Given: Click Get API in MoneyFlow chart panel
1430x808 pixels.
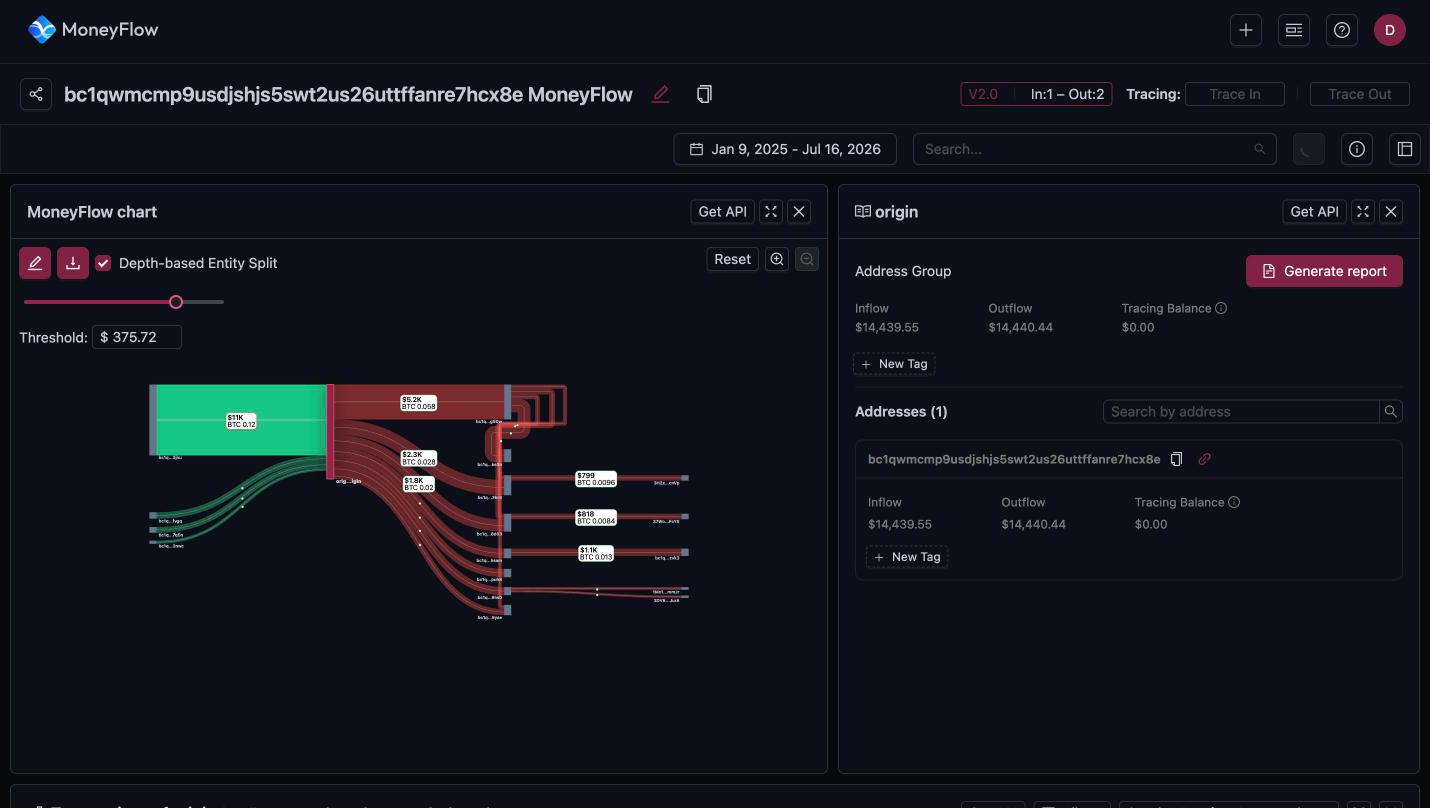Looking at the screenshot, I should click(723, 212).
